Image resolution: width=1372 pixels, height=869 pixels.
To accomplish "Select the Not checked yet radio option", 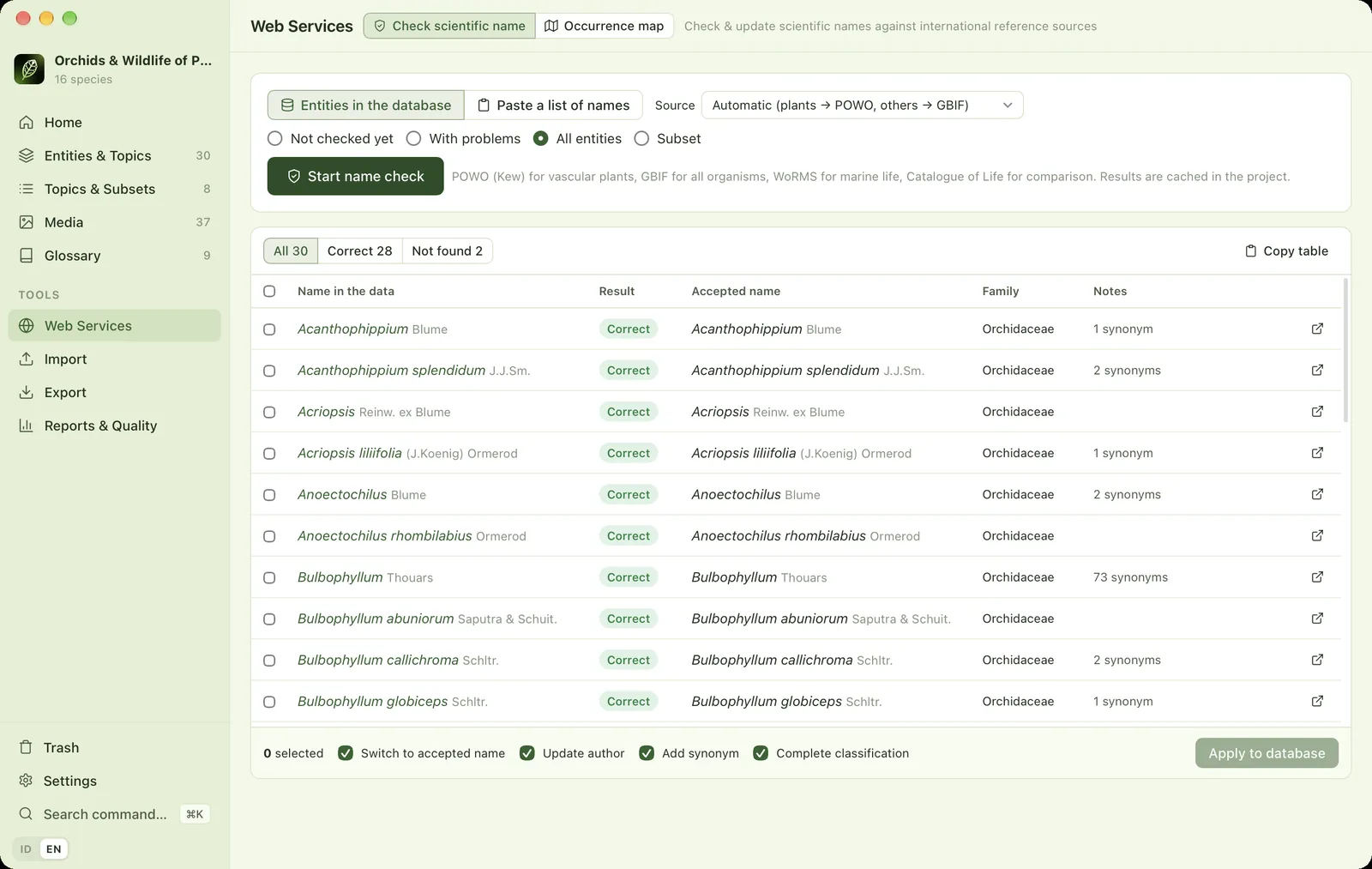I will [x=275, y=138].
